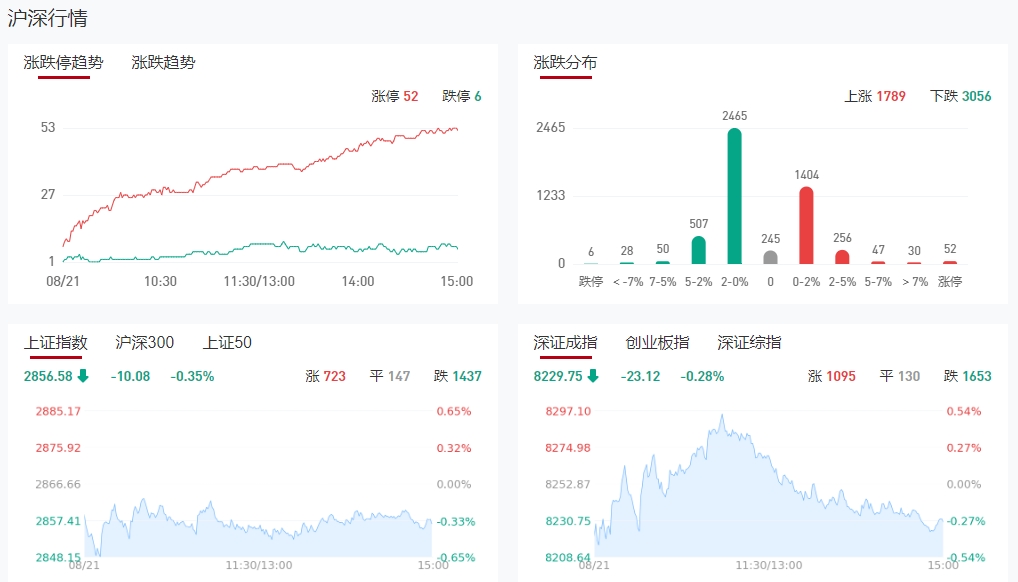Switch to the 上证50 tab
Viewport: 1018px width, 582px height.
click(227, 343)
